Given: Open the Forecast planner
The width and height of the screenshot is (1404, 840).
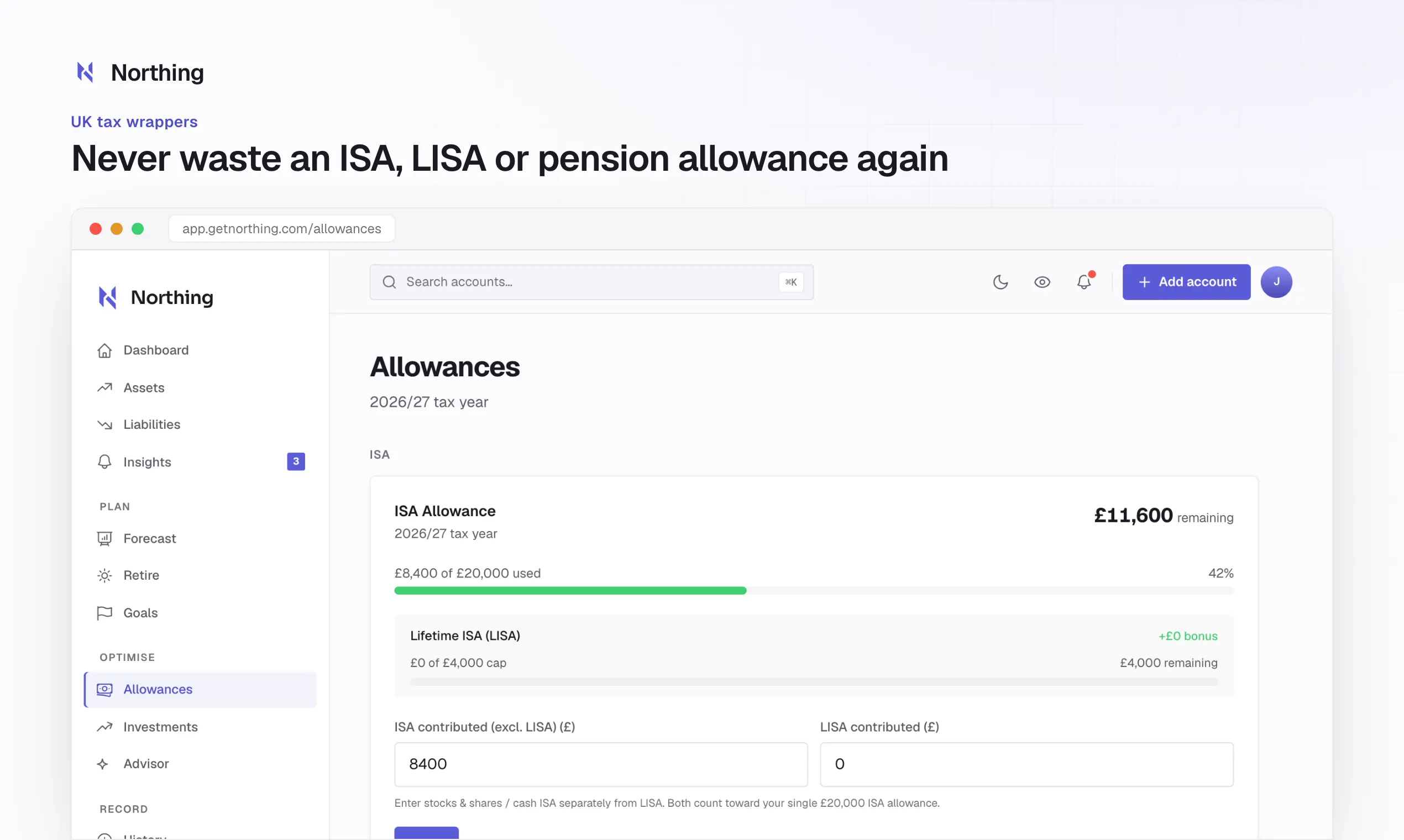Looking at the screenshot, I should coord(201,538).
